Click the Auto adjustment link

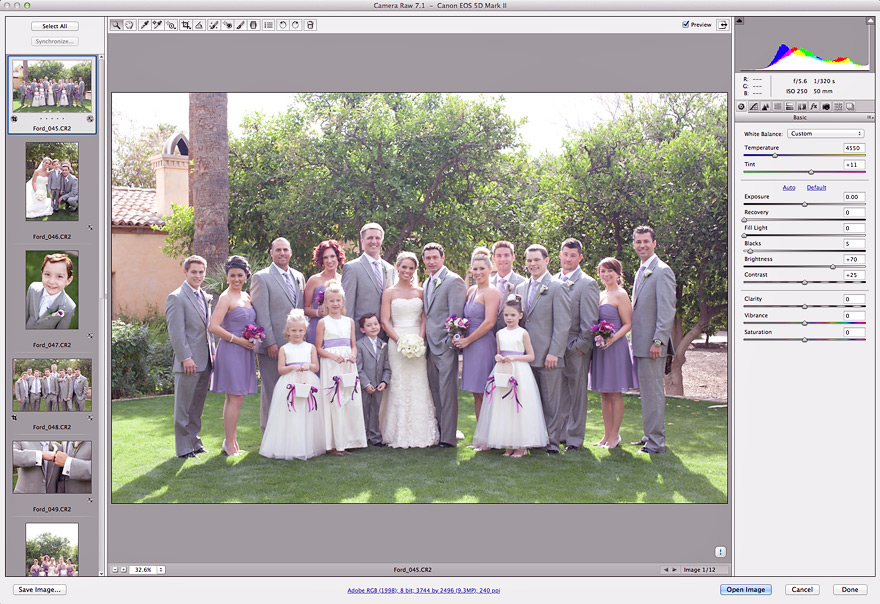tap(789, 188)
